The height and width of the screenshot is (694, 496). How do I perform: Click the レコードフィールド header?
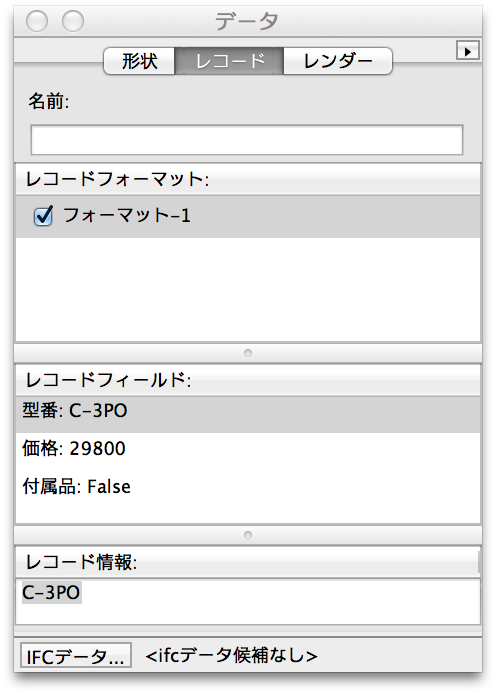click(248, 380)
